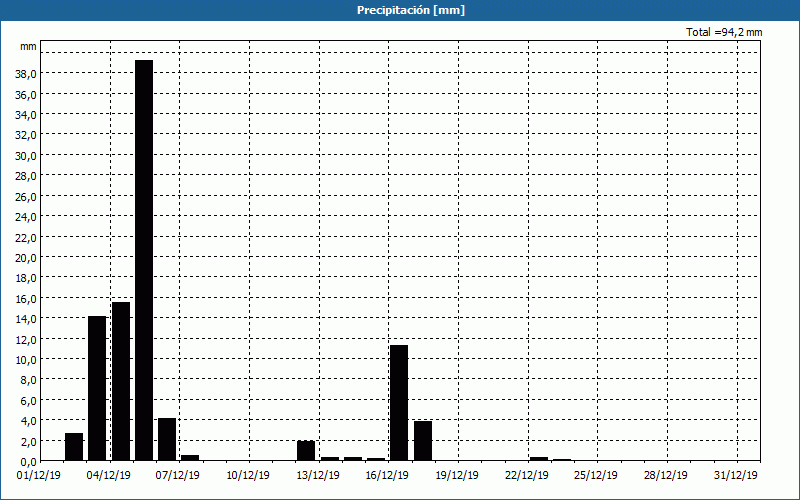Click the 01/12/19 date label
Image resolution: width=800 pixels, height=500 pixels.
(x=39, y=476)
